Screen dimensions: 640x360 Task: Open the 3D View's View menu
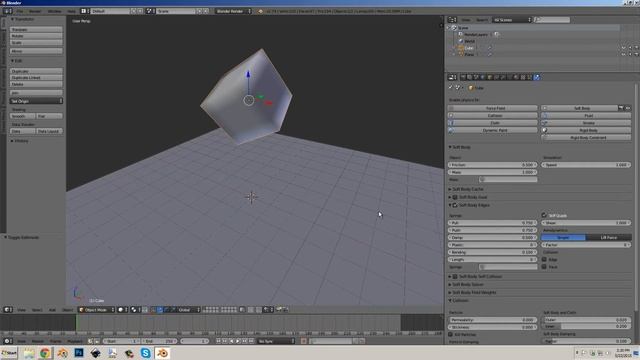tap(21, 310)
